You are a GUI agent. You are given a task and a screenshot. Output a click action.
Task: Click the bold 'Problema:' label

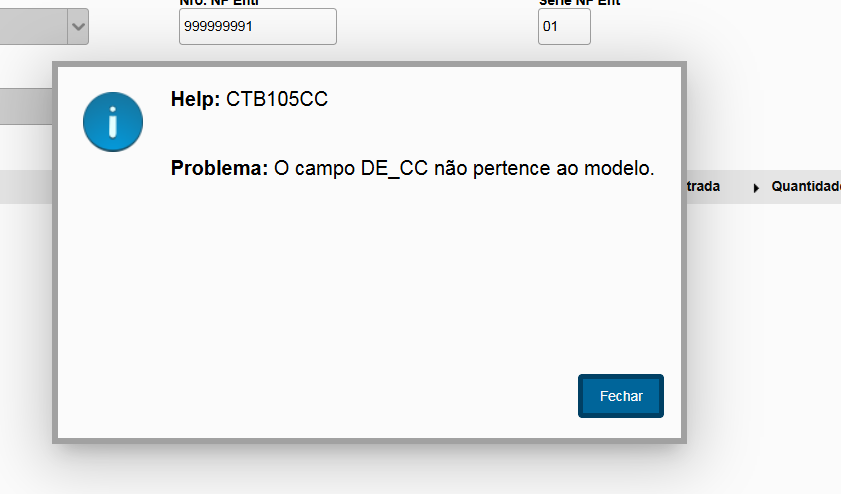[219, 168]
